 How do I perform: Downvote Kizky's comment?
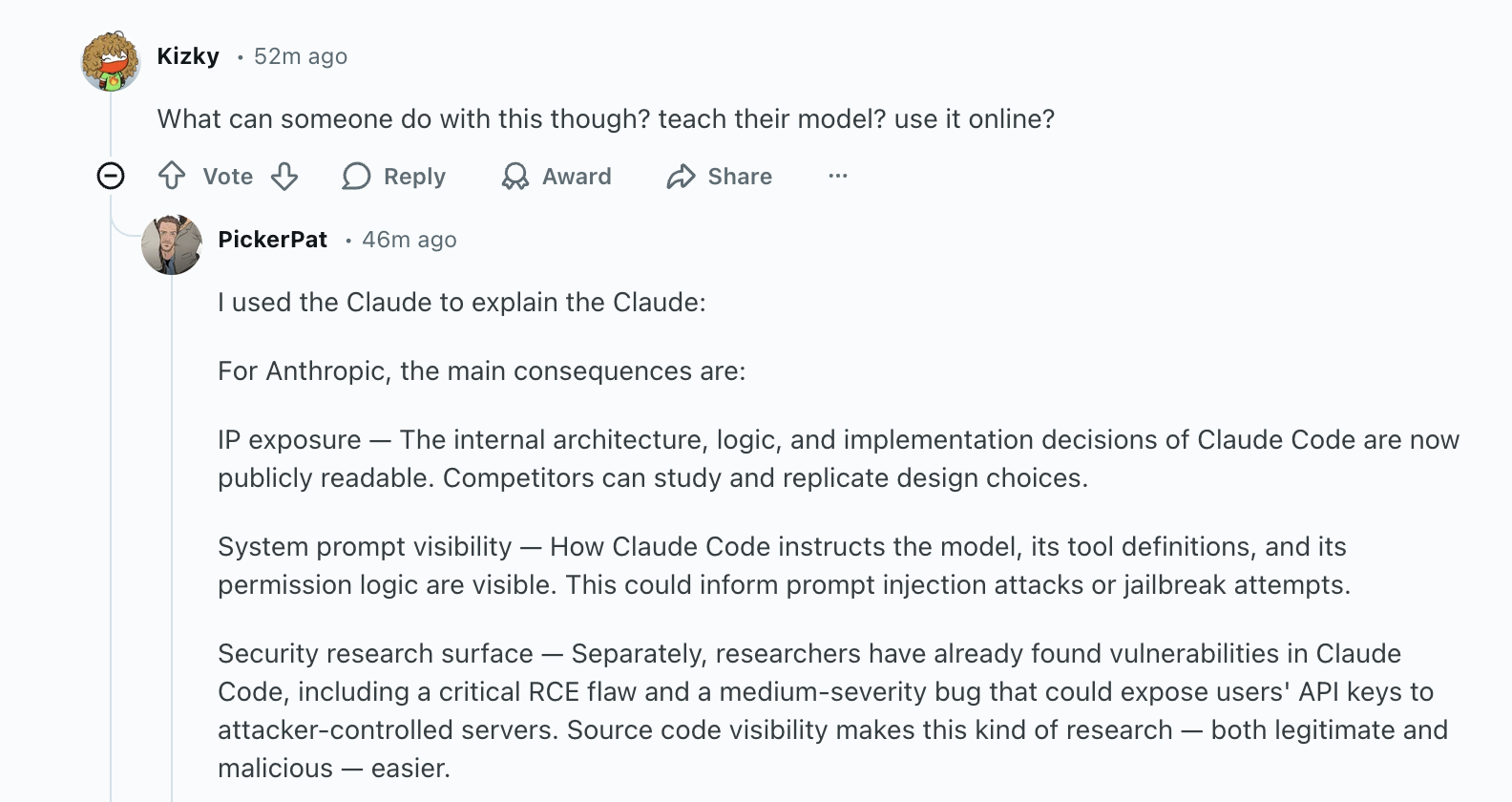pos(284,176)
